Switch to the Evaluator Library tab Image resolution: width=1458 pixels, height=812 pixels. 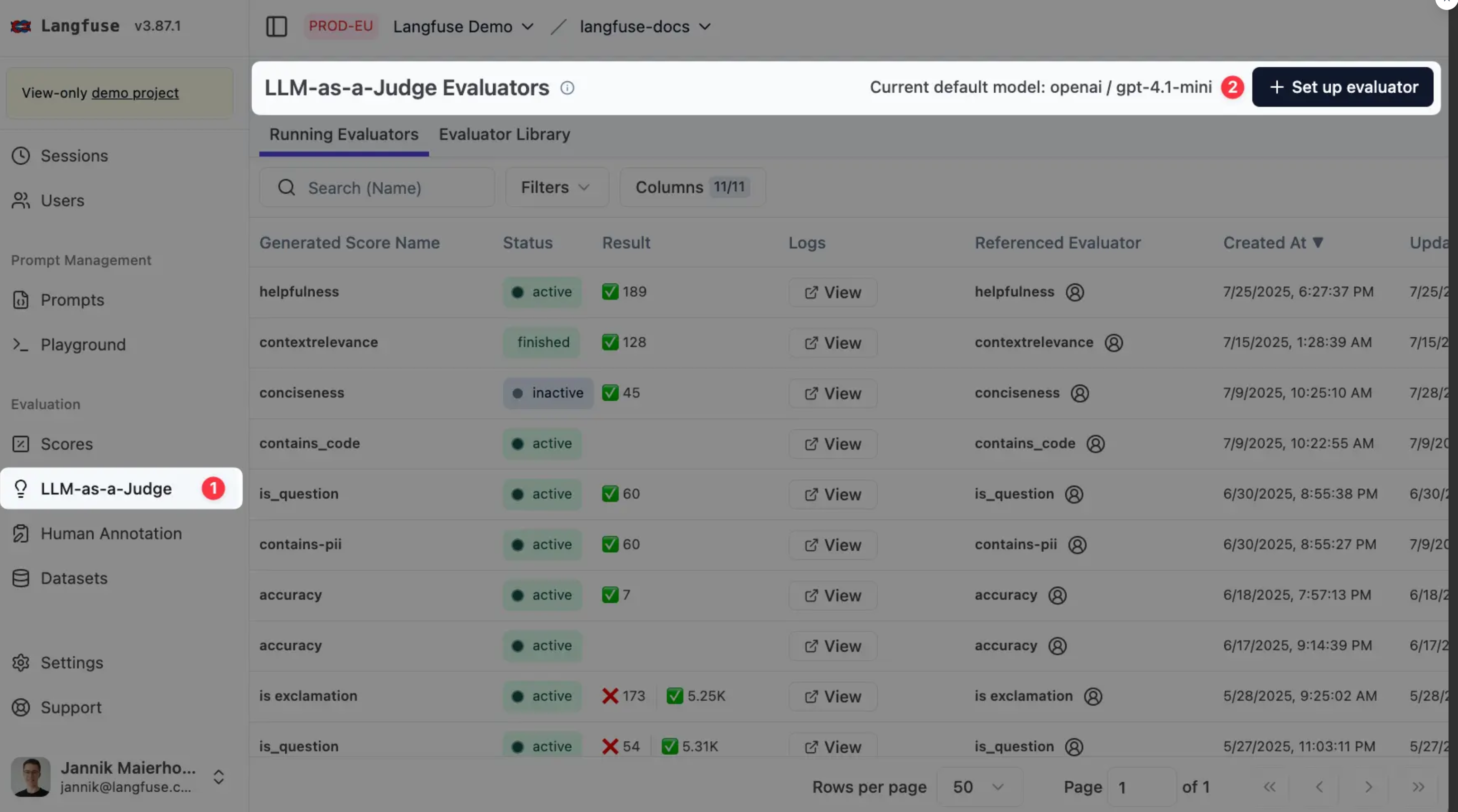tap(504, 135)
